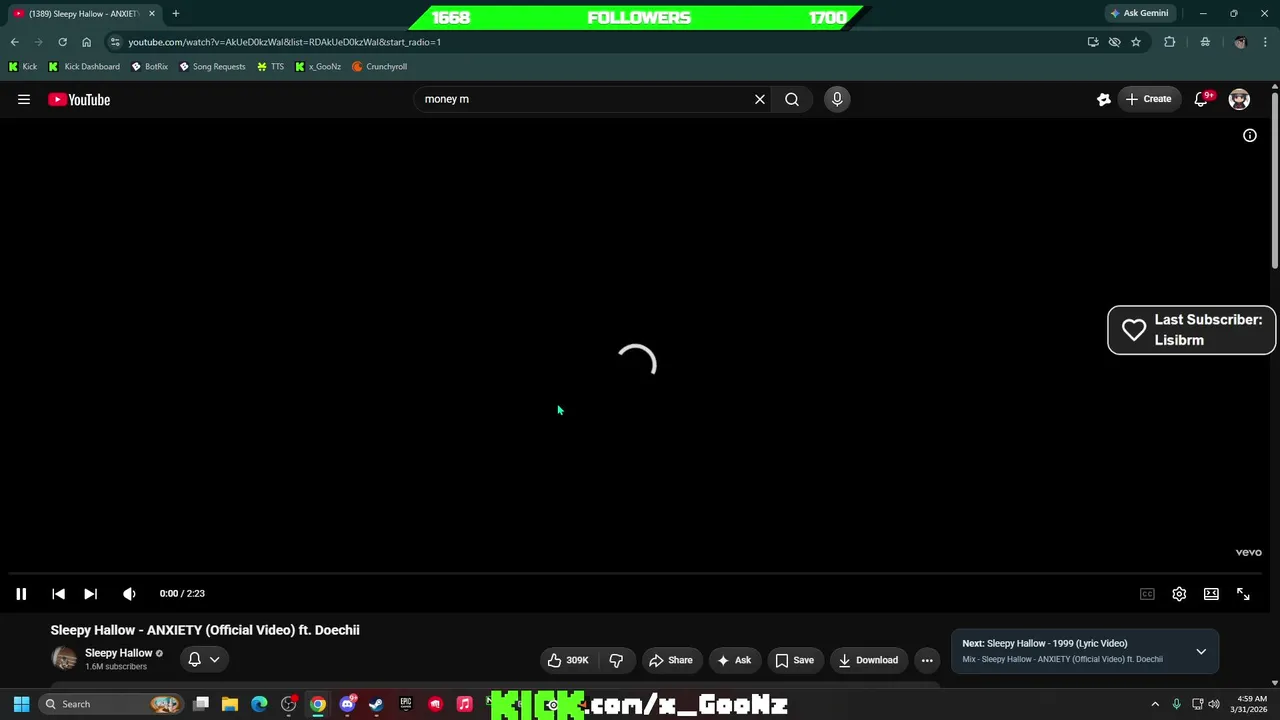Reload the current page
This screenshot has width=1280, height=720.
(62, 42)
